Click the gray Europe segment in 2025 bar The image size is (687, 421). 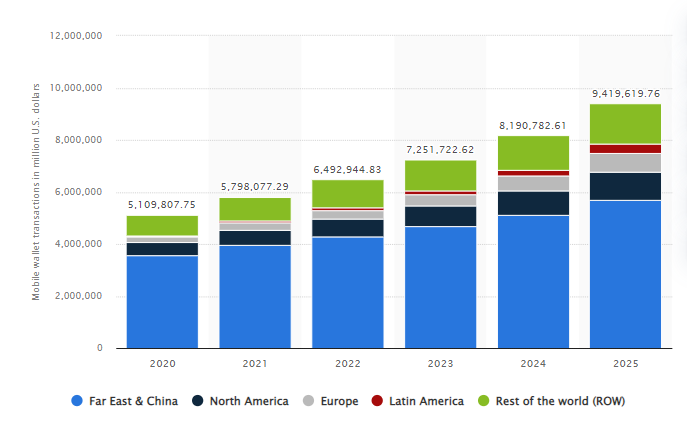pyautogui.click(x=625, y=162)
